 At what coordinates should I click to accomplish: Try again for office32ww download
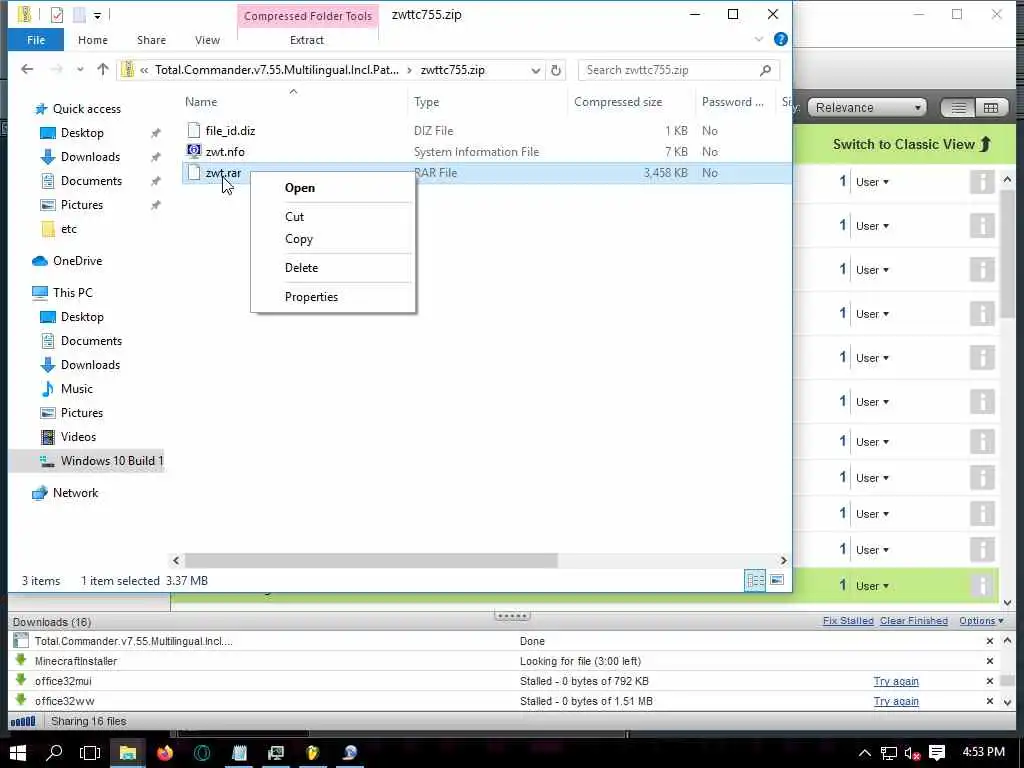896,701
